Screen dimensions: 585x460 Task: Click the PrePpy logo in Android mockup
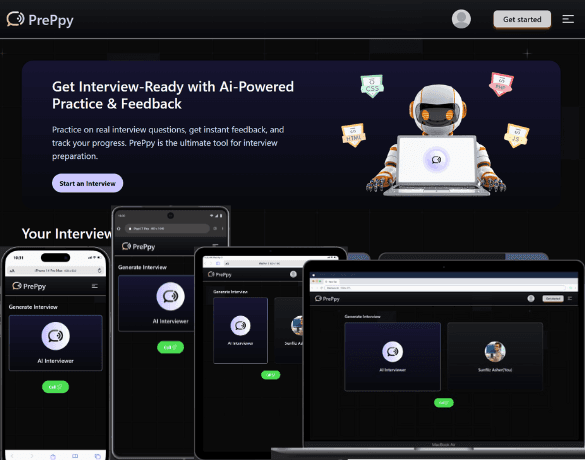(x=138, y=247)
